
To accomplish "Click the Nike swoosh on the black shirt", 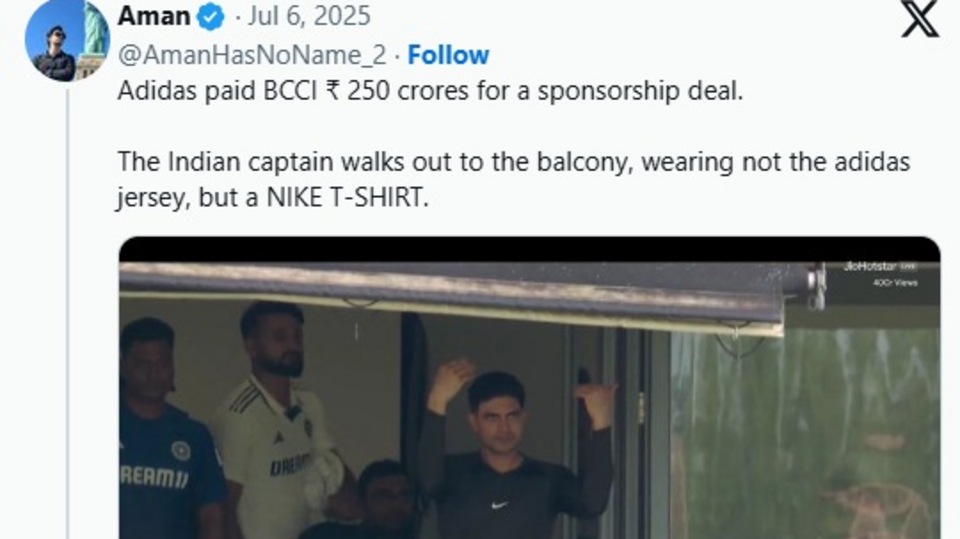I will (497, 506).
